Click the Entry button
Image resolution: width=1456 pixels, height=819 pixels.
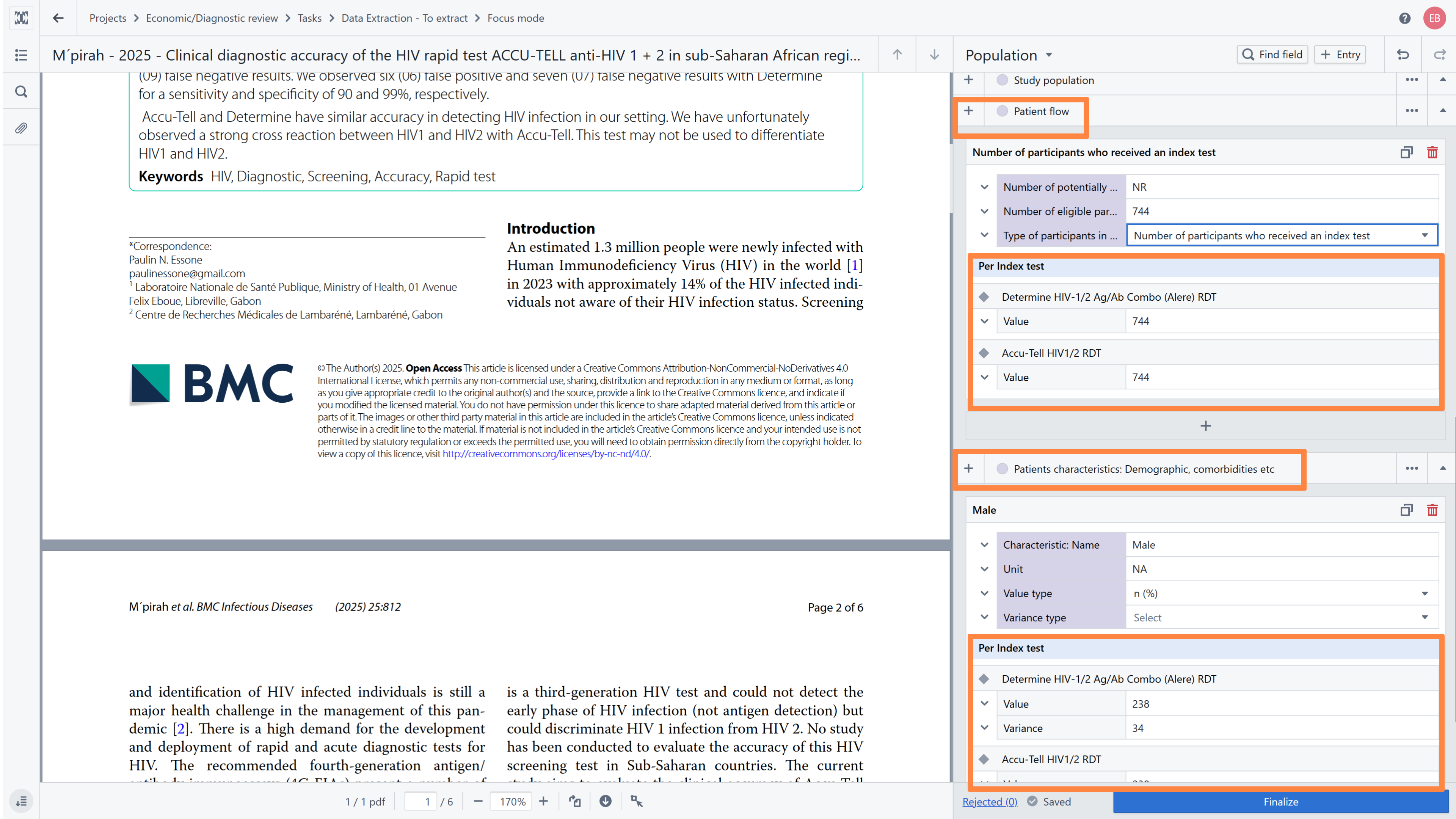[x=1340, y=54]
